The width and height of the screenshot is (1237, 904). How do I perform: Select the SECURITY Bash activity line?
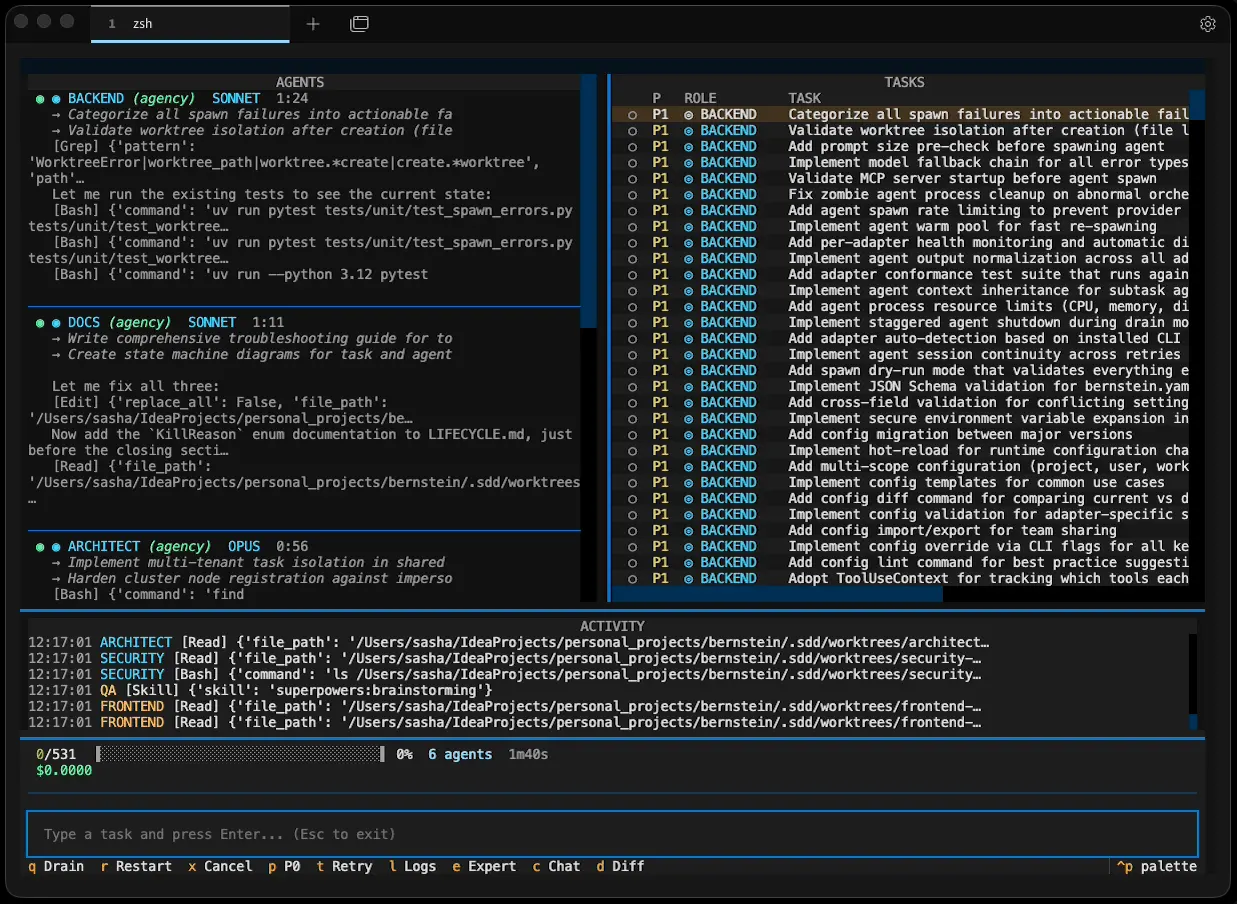(504, 675)
